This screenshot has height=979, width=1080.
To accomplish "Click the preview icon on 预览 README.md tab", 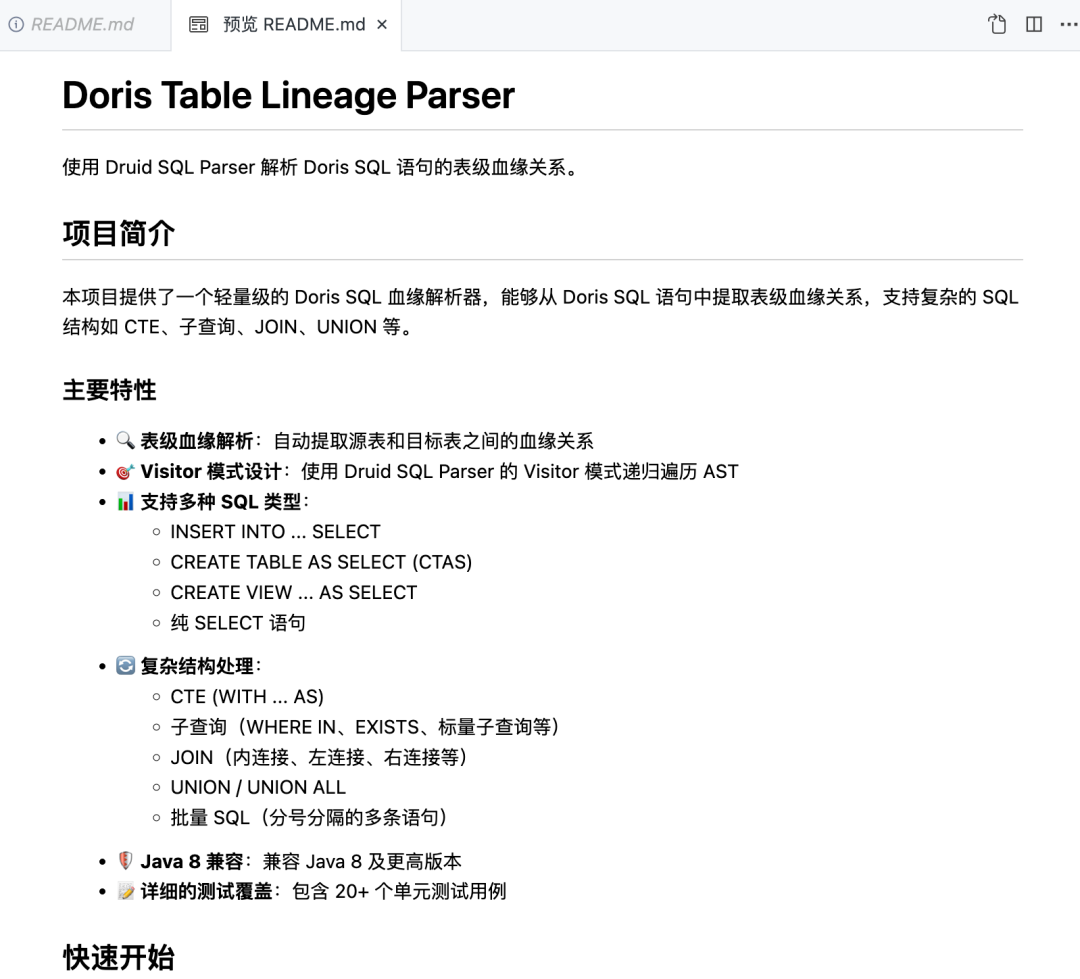I will 198,25.
